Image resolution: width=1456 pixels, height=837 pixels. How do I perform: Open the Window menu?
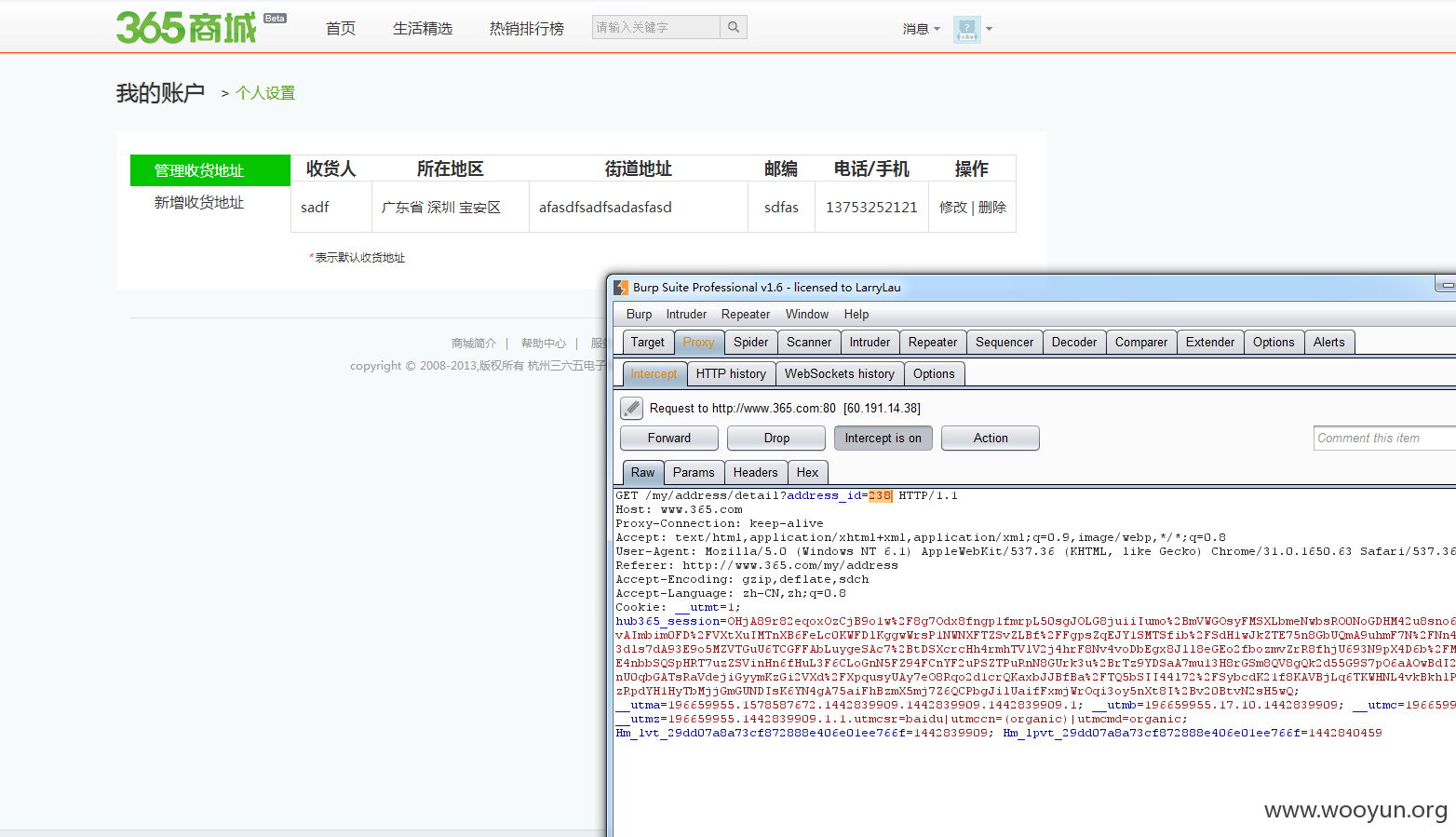pos(807,315)
